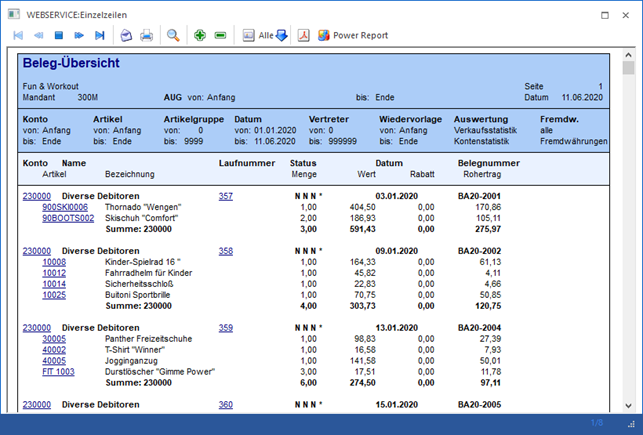Open account 230000 link for BA20-2001
Viewport: 643px width, 435px height.
36,196
